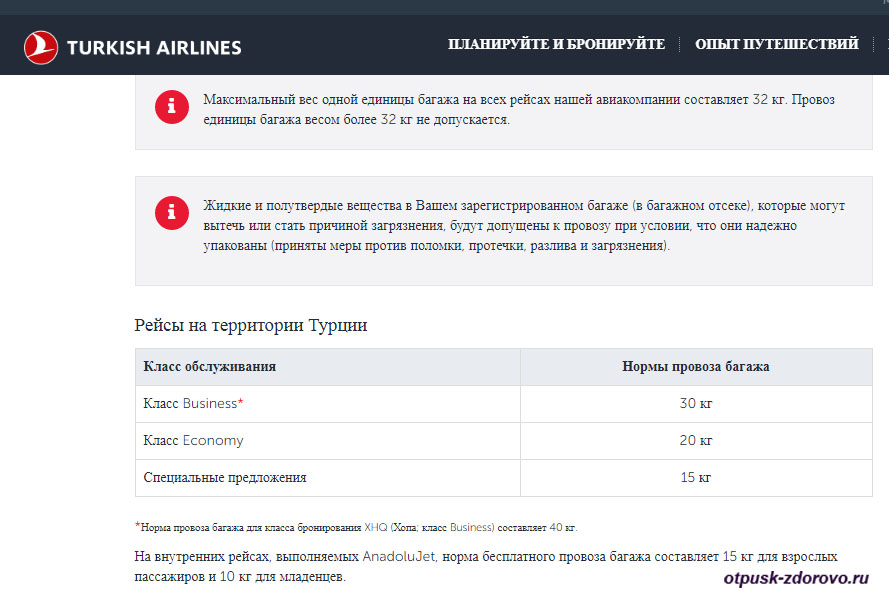Click the 20 кг baggage allowance cell
The width and height of the screenshot is (889, 595).
695,441
